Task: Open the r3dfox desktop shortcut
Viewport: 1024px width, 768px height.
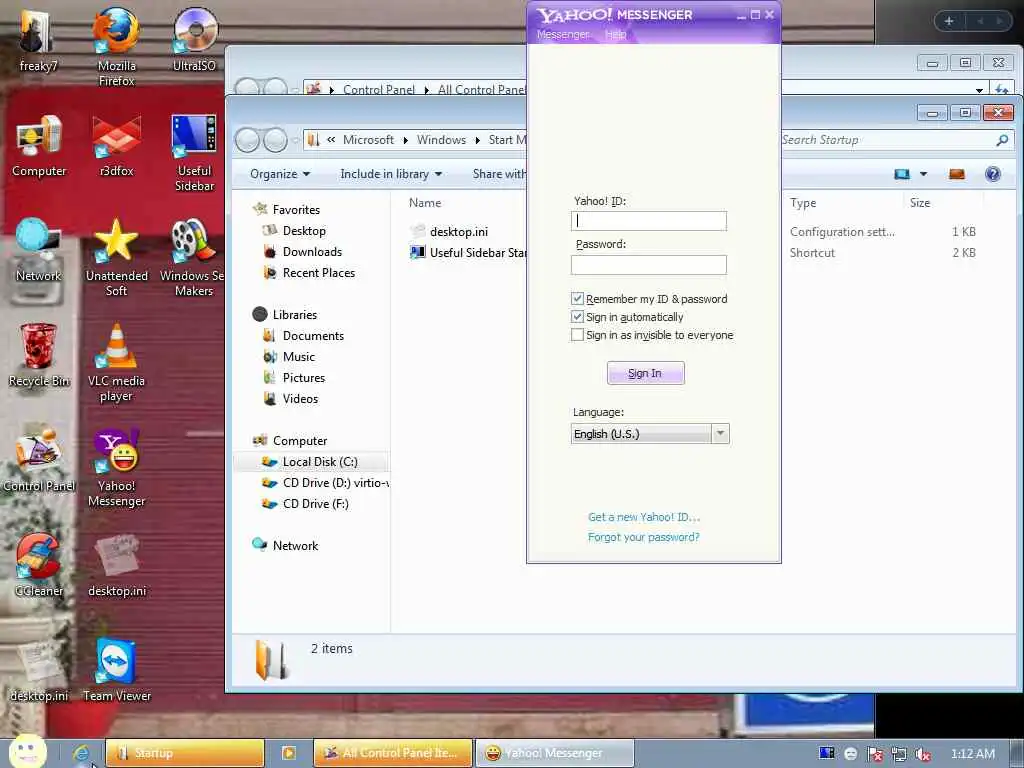Action: 116,145
